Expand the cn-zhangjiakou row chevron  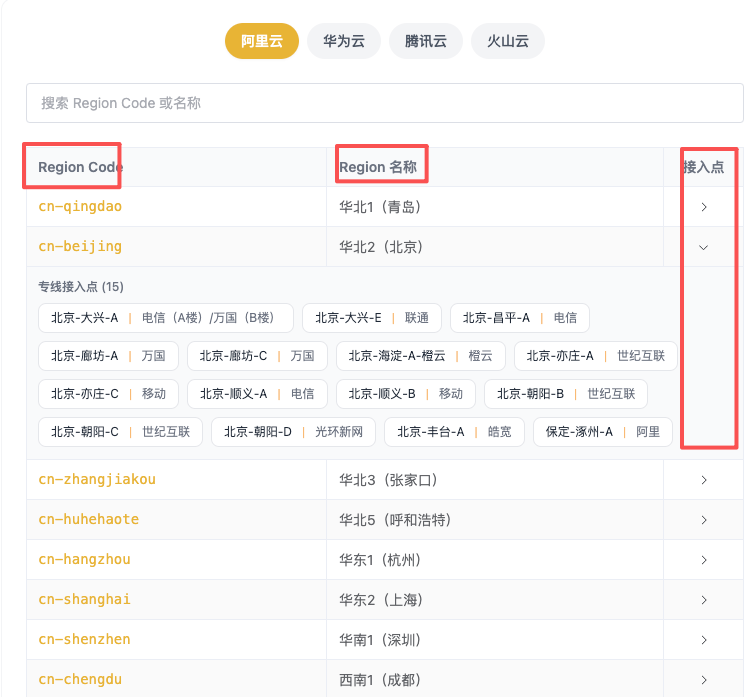tap(704, 480)
